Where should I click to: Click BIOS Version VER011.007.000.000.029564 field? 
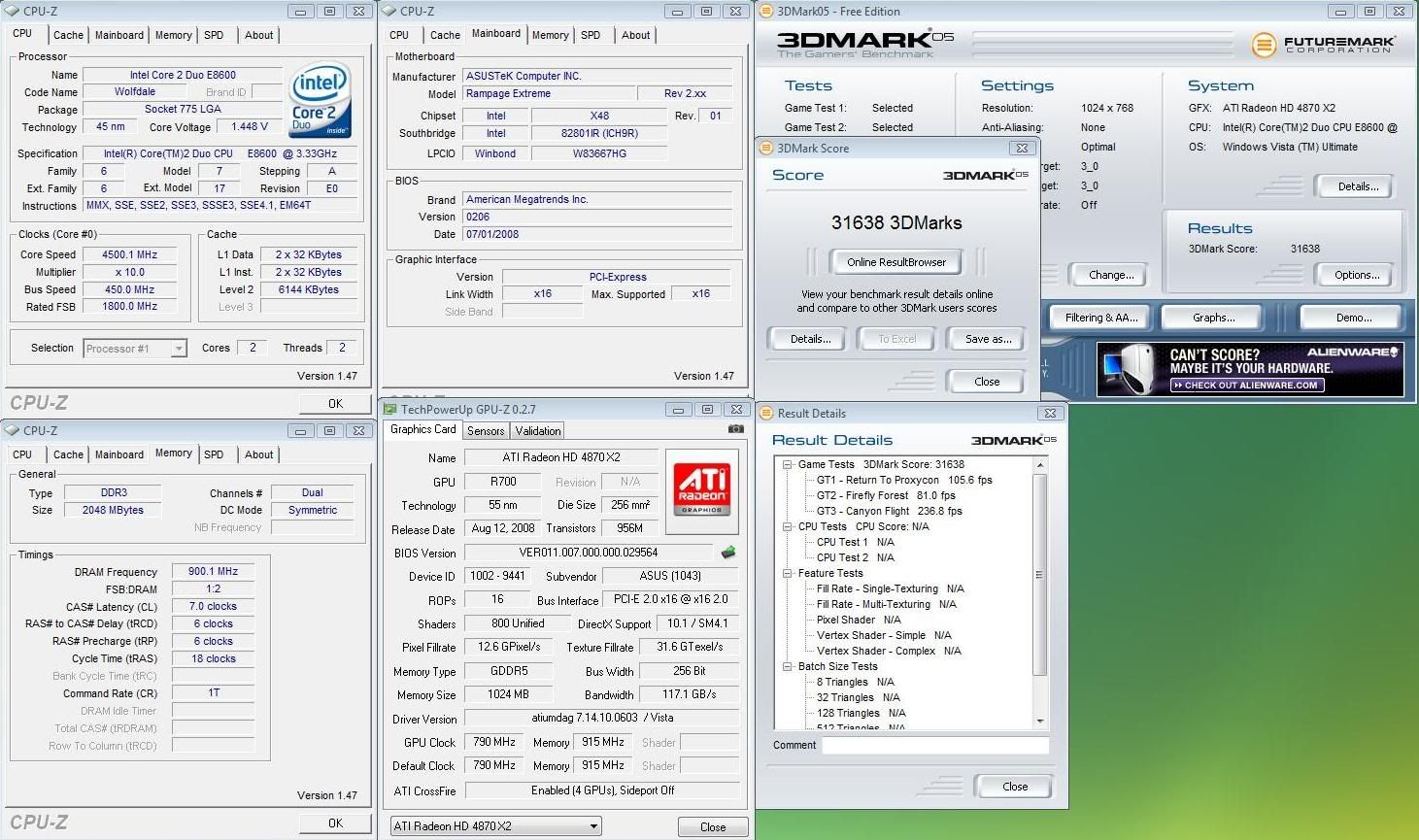[x=589, y=553]
